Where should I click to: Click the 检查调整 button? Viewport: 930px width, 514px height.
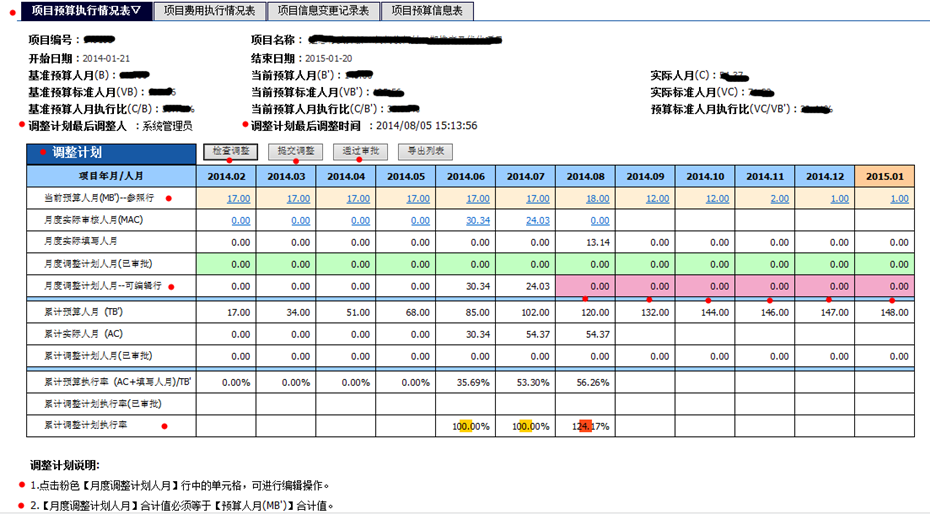click(x=231, y=152)
